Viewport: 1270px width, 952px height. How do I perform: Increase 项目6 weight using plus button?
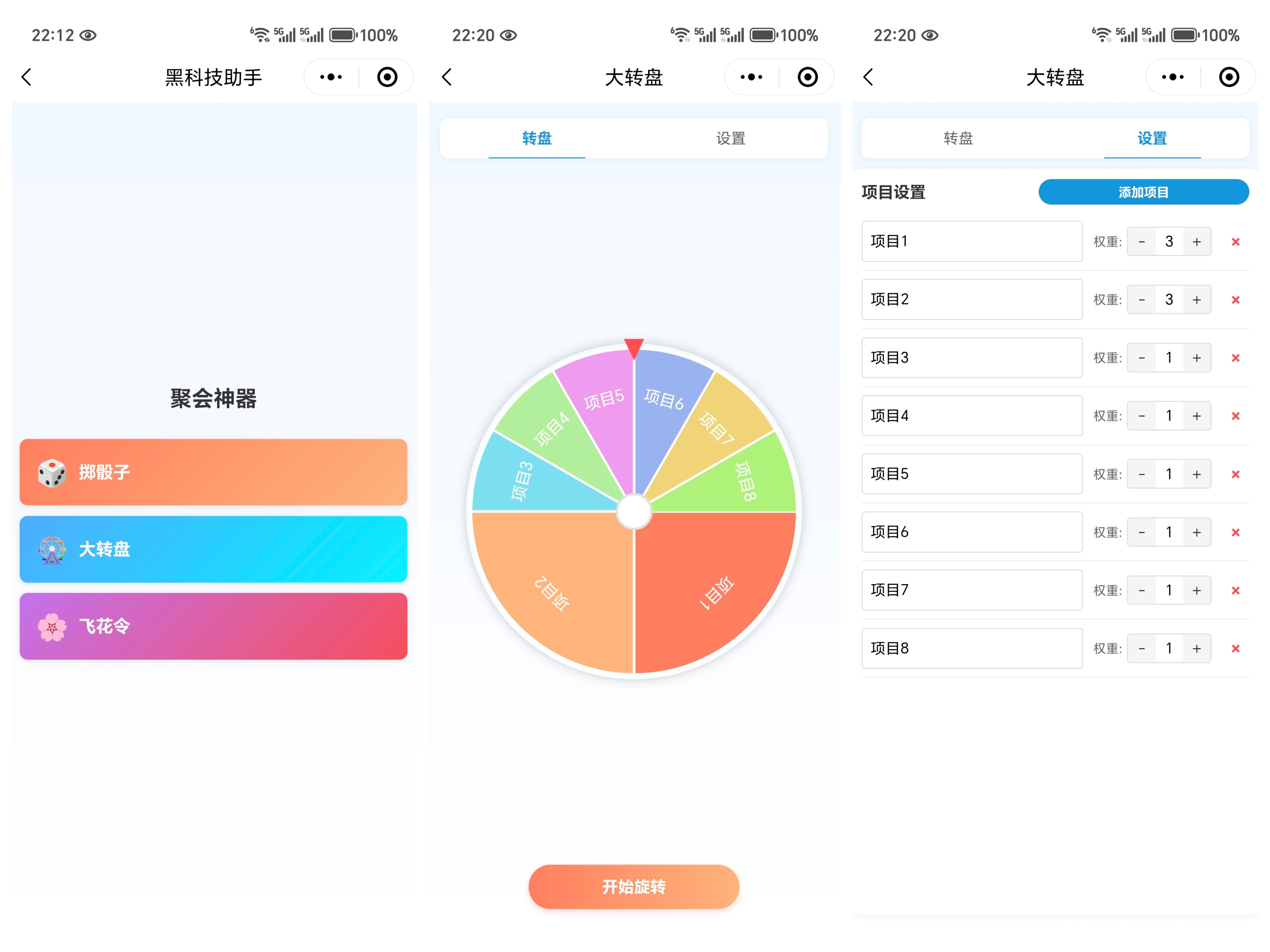click(1197, 532)
